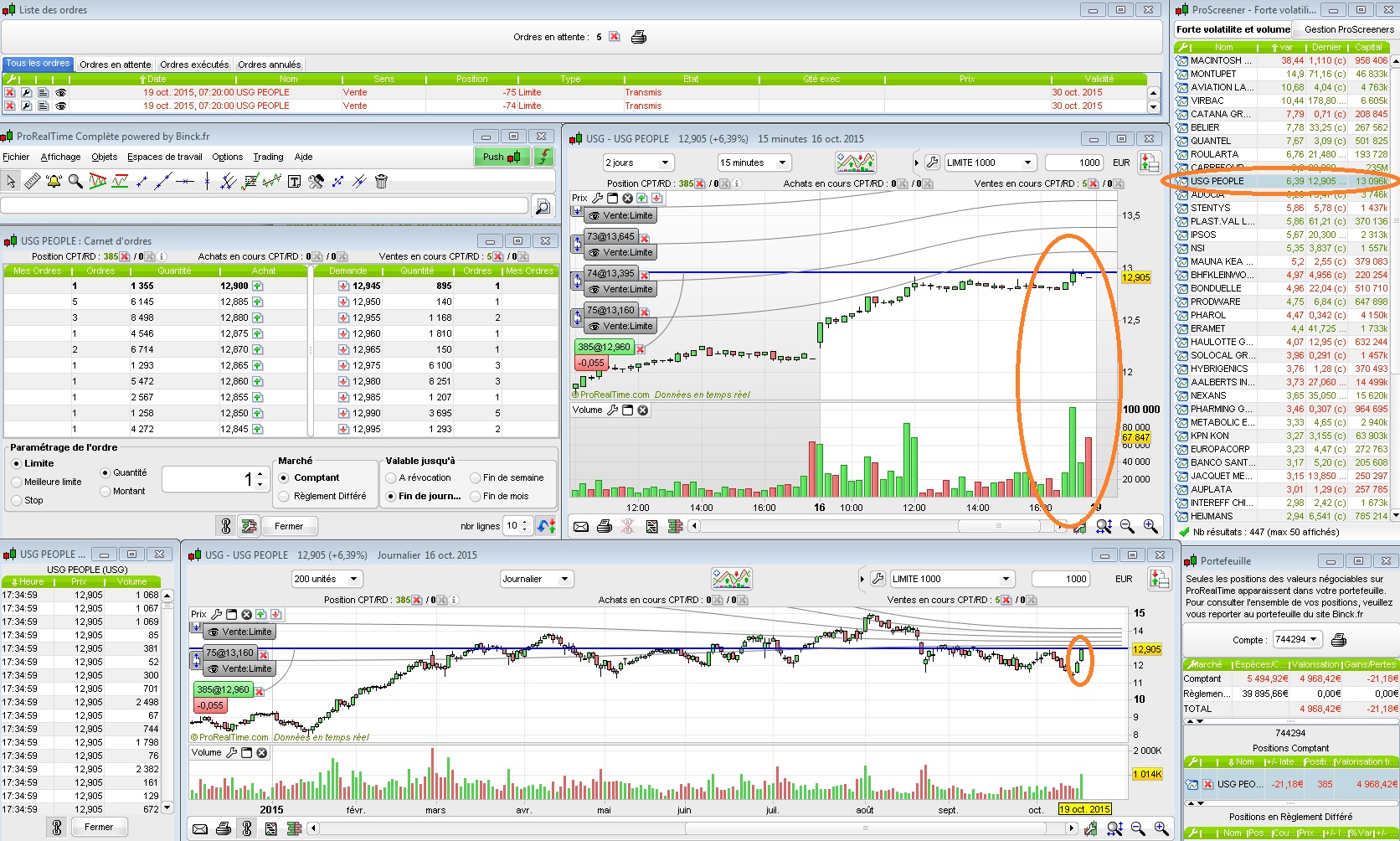
Task: Switch to the Ordres annulés tab
Action: point(269,64)
